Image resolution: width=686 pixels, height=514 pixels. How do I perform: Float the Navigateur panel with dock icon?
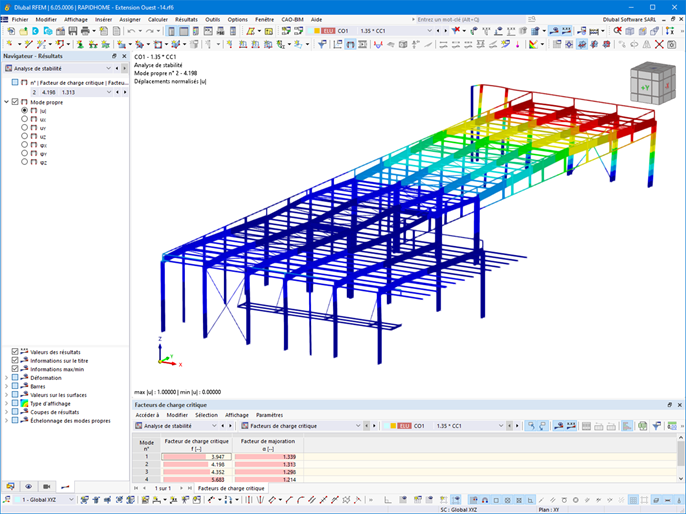(114, 56)
